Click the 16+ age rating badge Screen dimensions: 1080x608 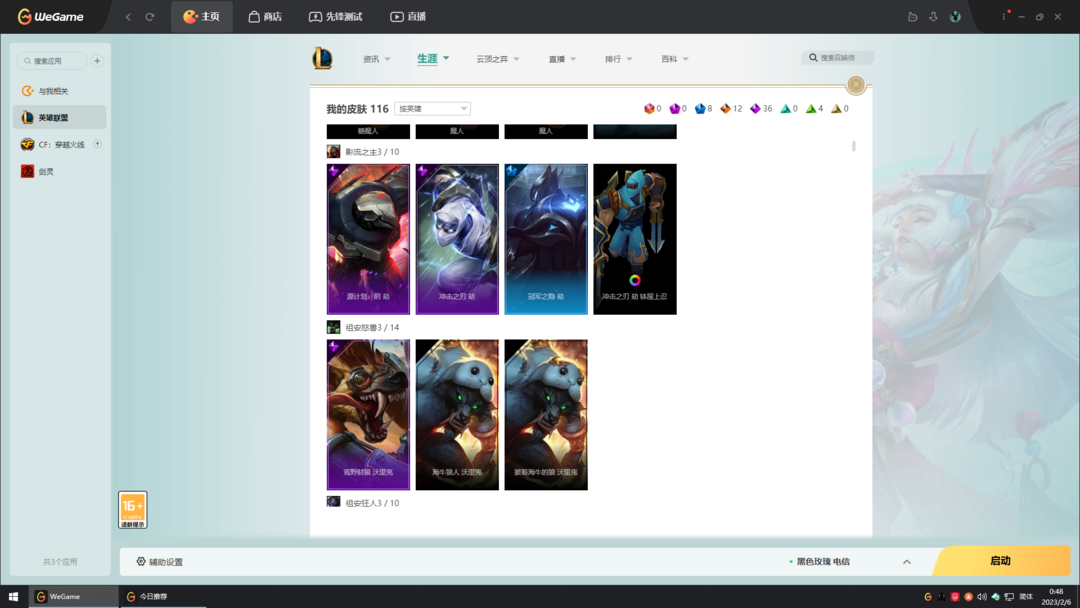132,510
